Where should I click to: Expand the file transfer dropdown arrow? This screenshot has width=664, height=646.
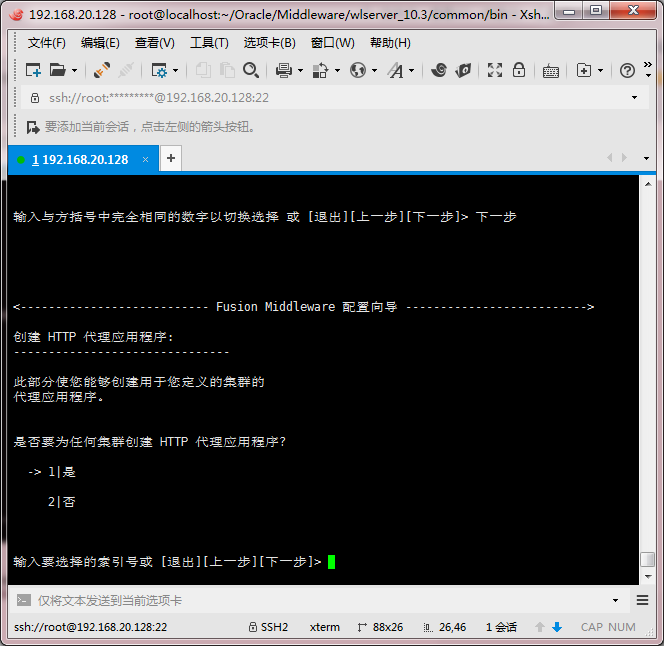click(x=338, y=70)
